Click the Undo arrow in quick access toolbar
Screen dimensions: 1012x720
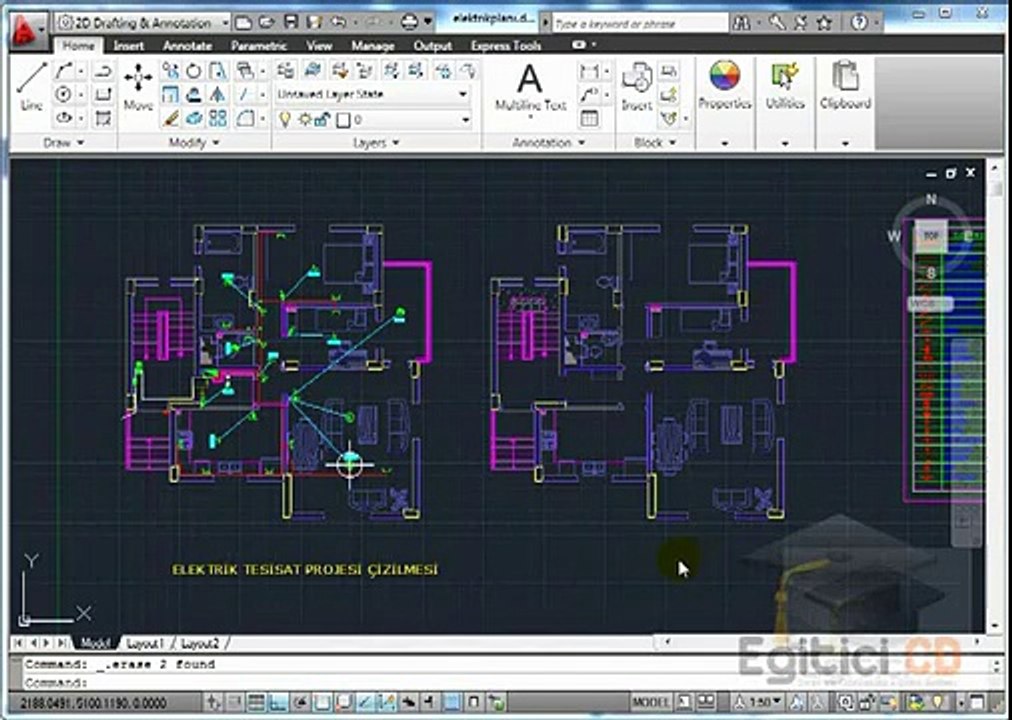(338, 23)
